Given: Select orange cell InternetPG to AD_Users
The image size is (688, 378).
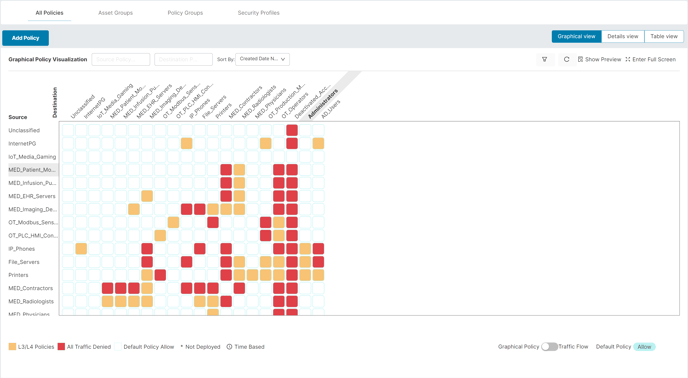Looking at the screenshot, I should 318,144.
